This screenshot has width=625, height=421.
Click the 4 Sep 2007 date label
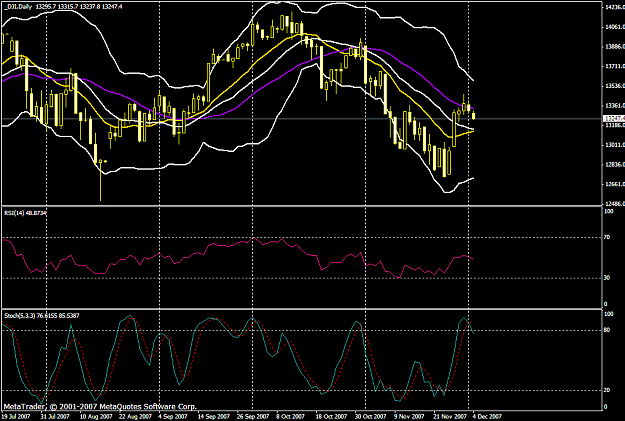(173, 417)
